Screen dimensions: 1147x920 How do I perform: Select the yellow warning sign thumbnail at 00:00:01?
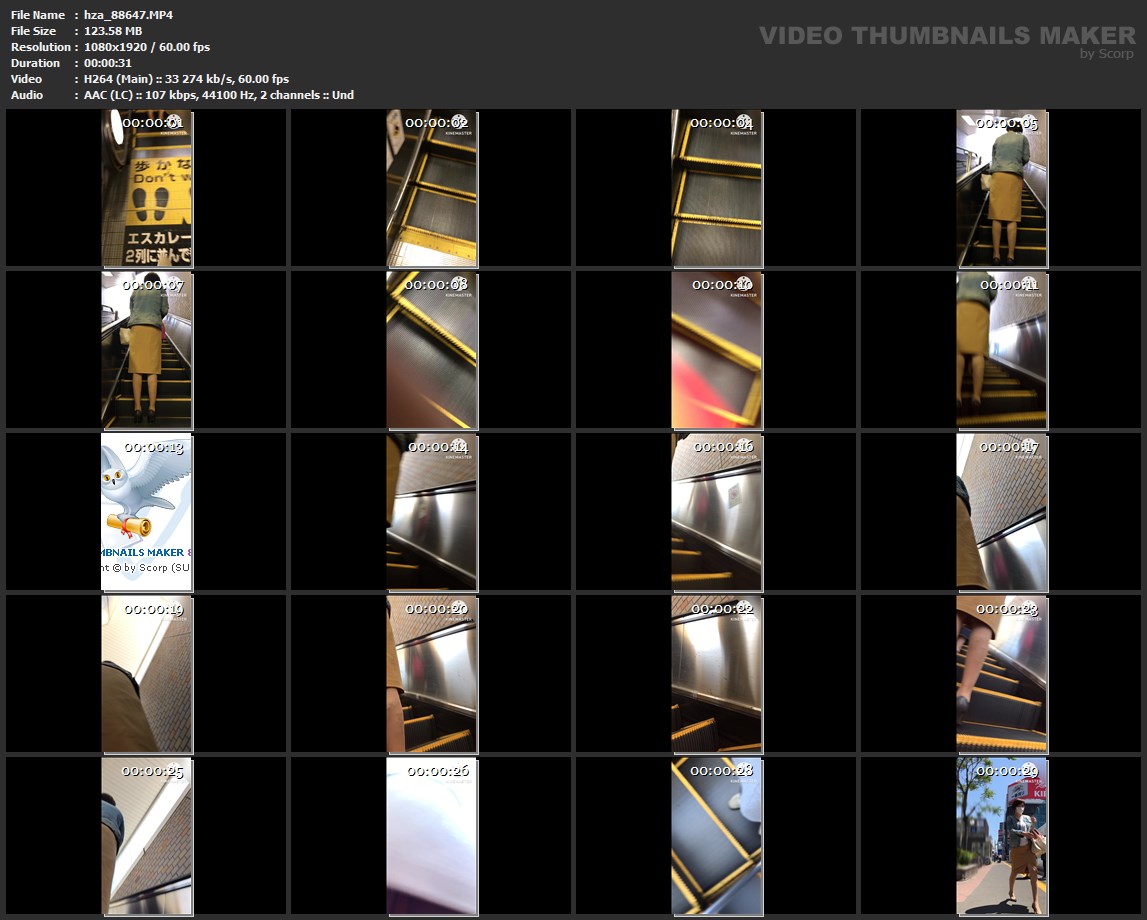click(x=146, y=188)
